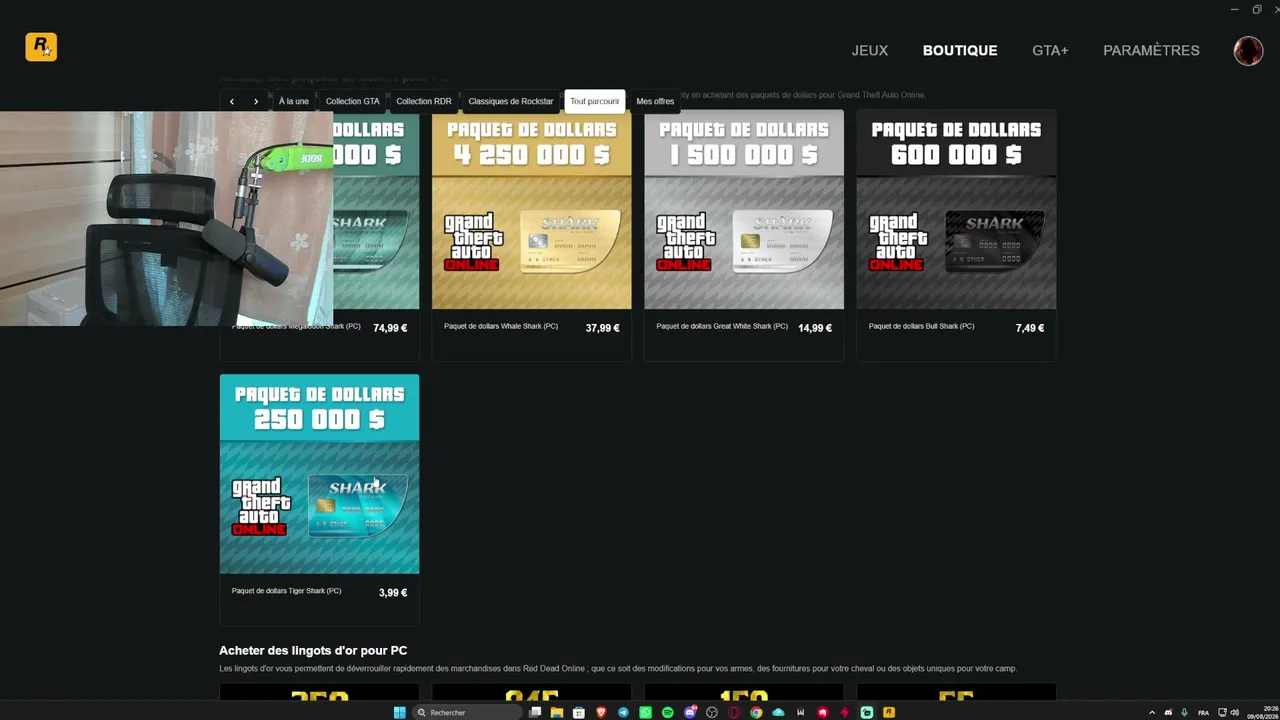
Task: Open OBS Studio from taskbar
Action: pyautogui.click(x=712, y=712)
